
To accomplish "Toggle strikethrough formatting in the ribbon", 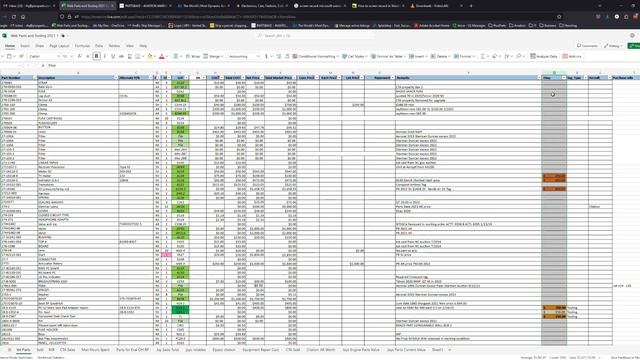I will [x=121, y=56].
